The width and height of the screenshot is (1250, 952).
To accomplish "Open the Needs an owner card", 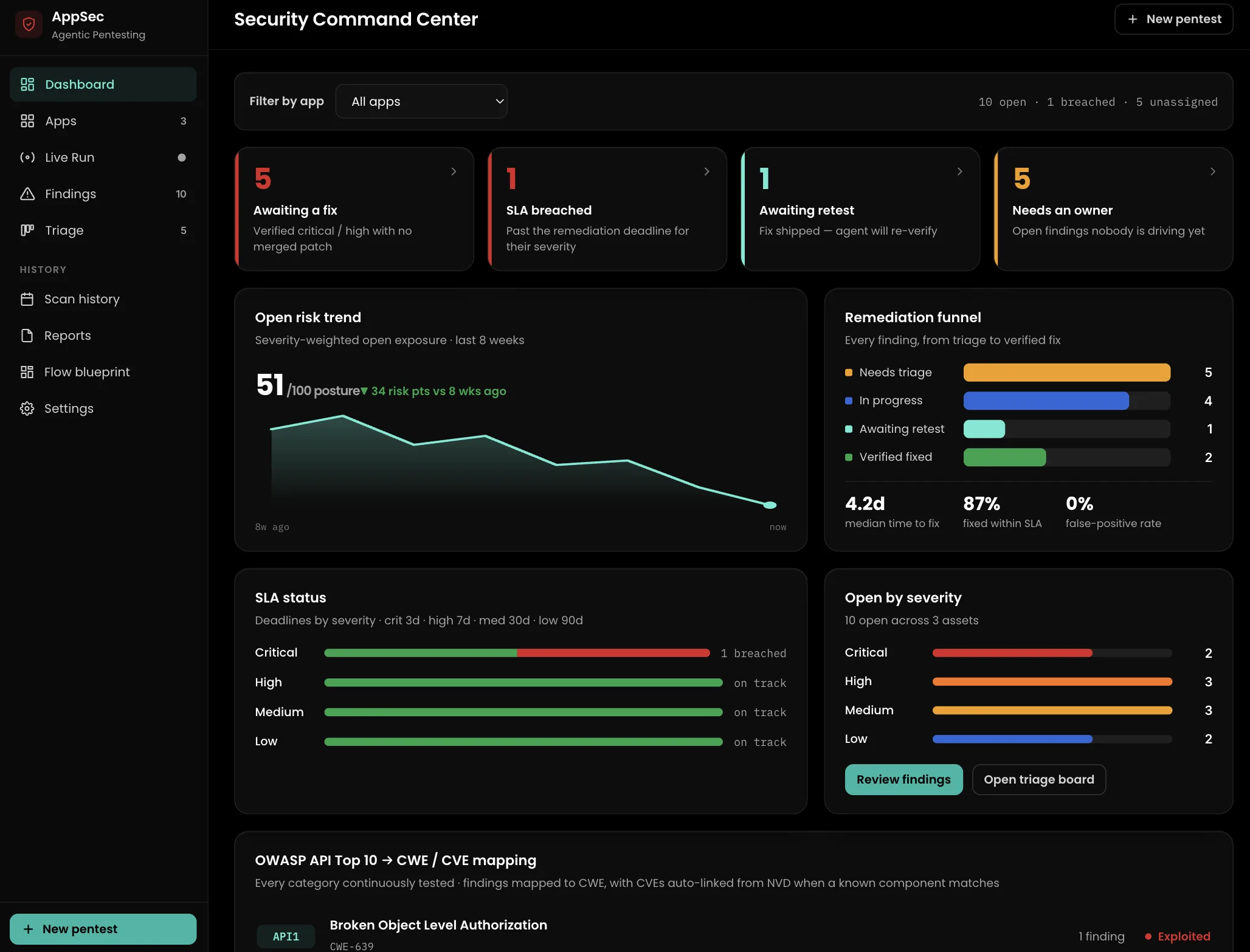I will (x=1113, y=209).
